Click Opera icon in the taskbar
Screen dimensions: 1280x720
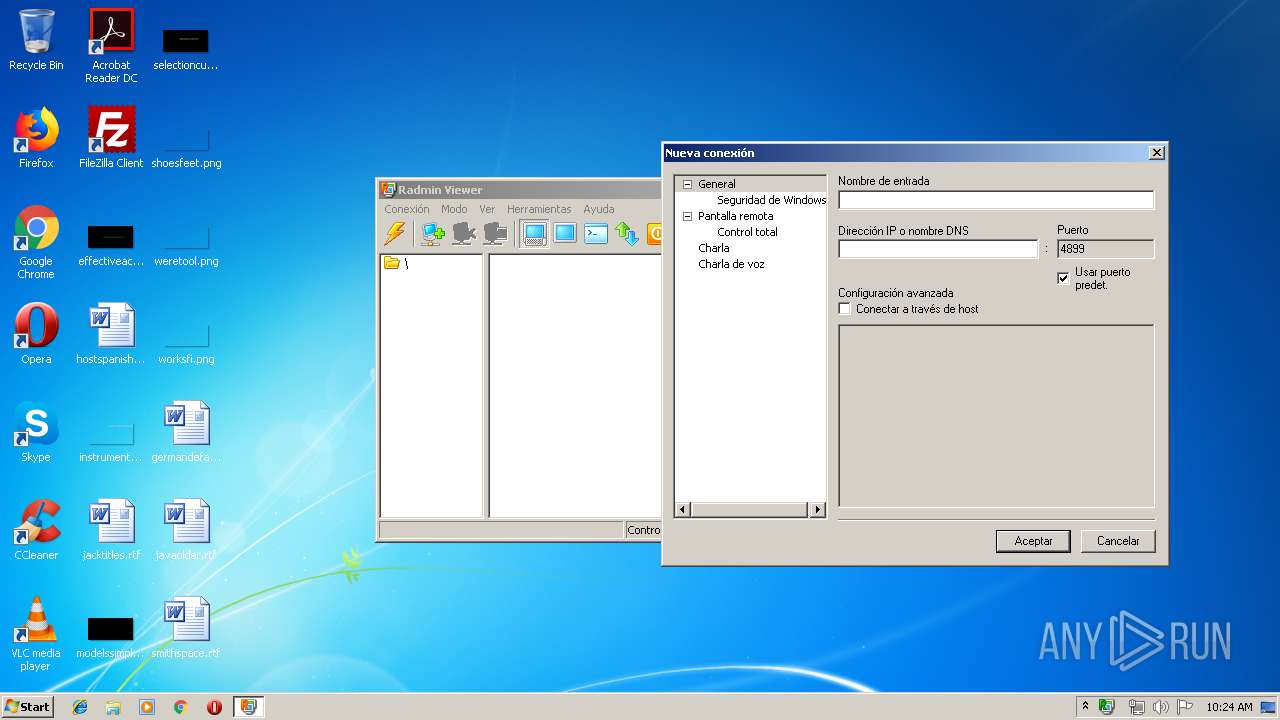click(214, 707)
